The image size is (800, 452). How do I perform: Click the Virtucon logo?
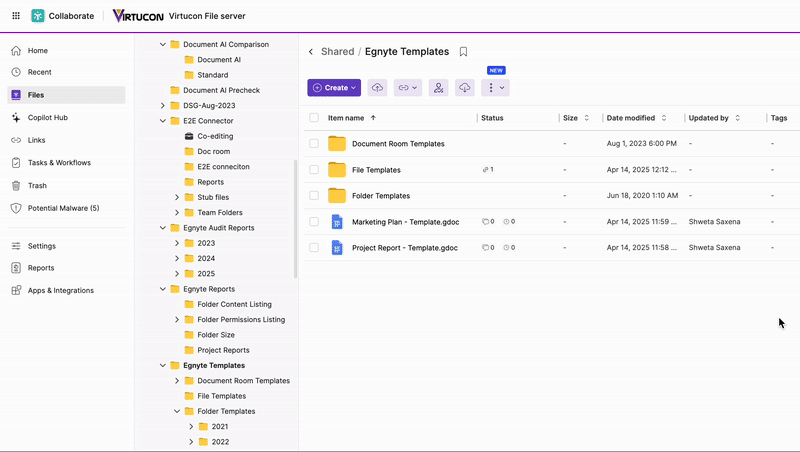pos(138,16)
